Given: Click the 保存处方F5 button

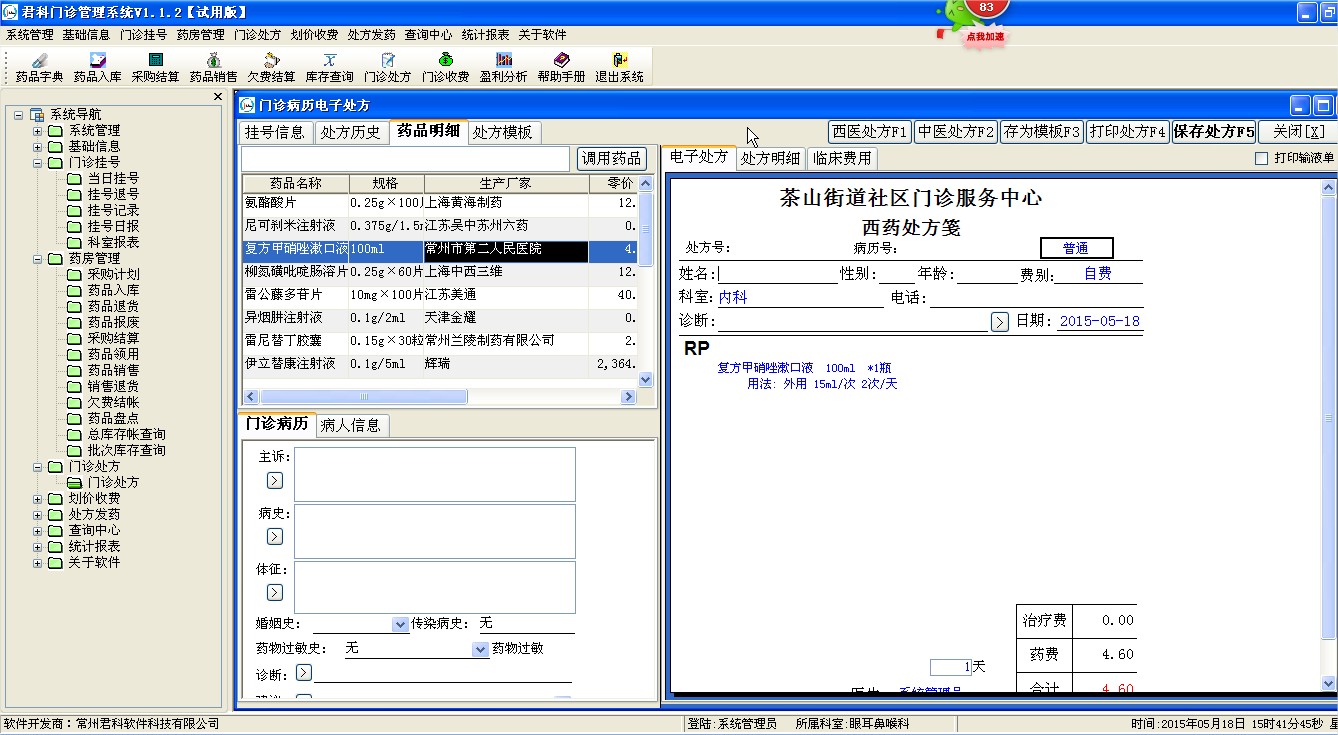Looking at the screenshot, I should click(x=1214, y=132).
